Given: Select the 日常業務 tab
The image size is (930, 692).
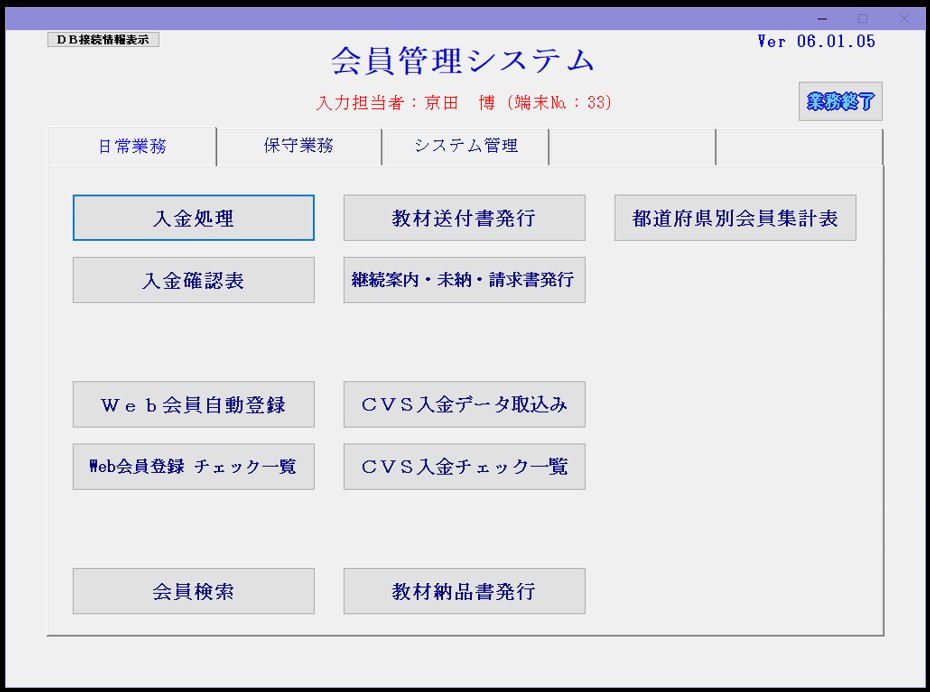Looking at the screenshot, I should 132,146.
